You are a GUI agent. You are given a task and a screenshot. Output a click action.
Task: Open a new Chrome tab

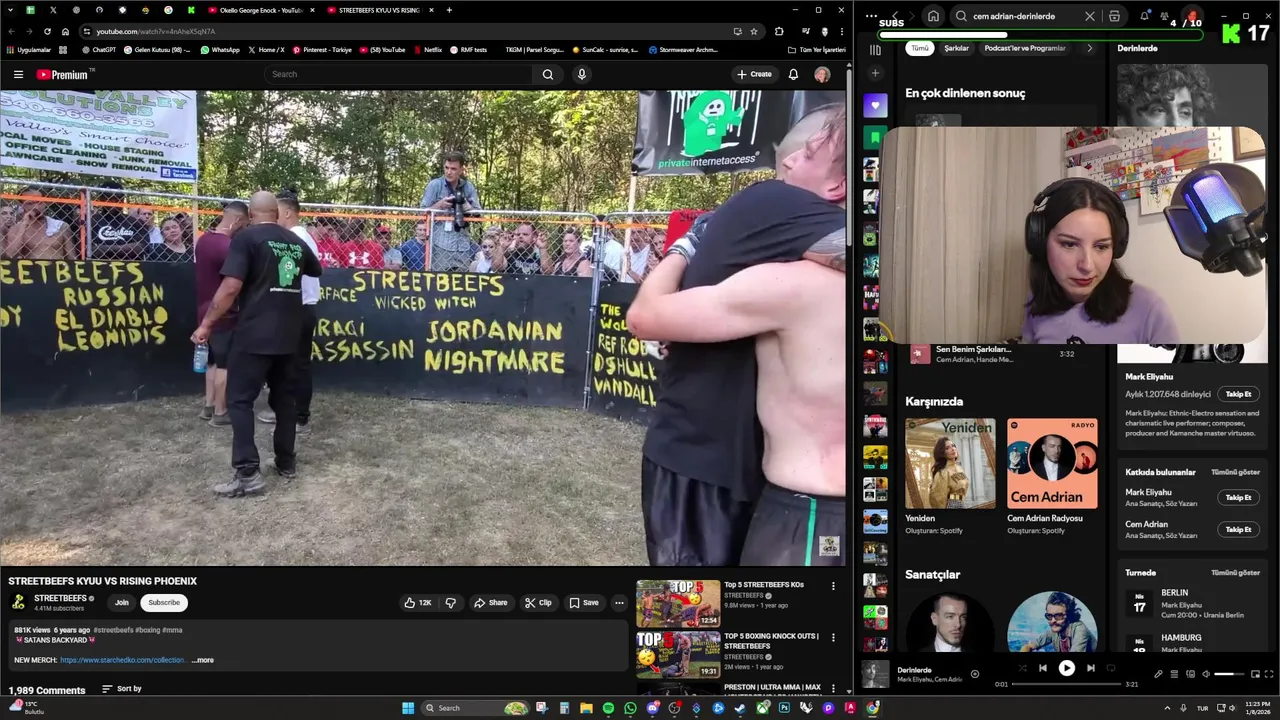449,10
